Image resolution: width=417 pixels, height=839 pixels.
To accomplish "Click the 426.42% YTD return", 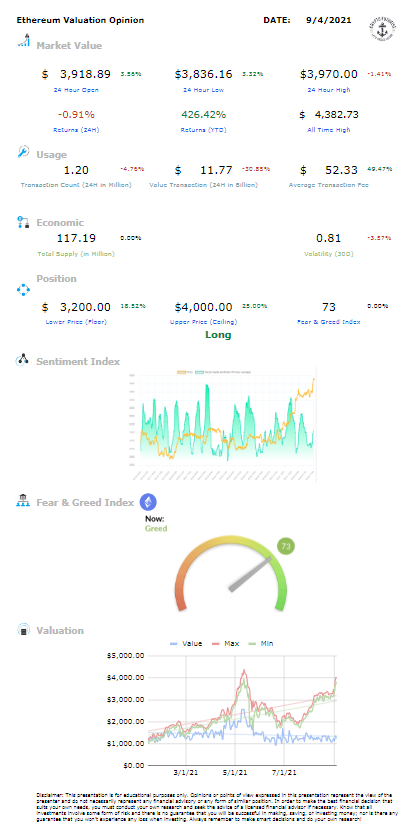I will coord(203,115).
